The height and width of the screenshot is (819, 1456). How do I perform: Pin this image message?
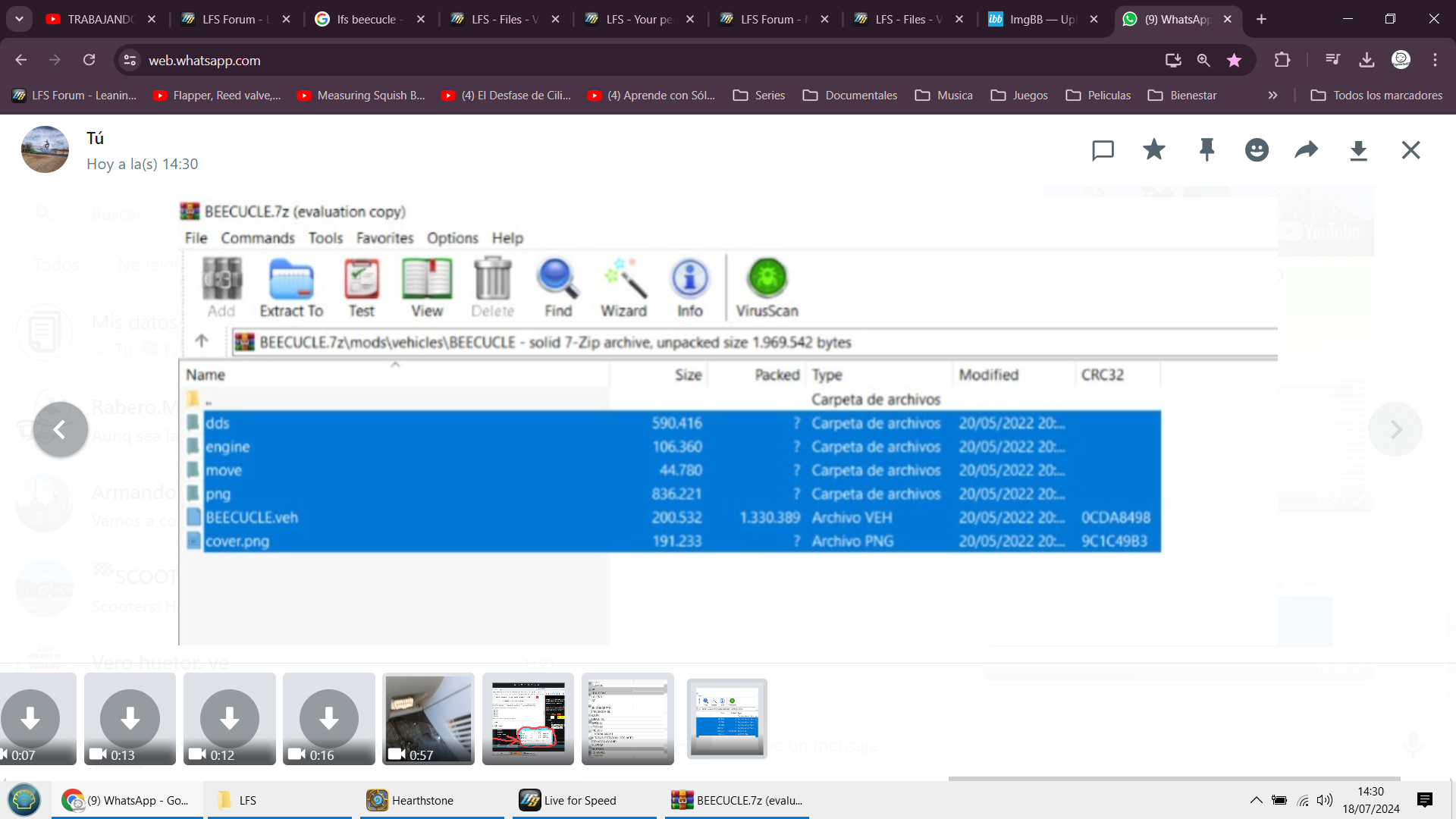(x=1207, y=150)
